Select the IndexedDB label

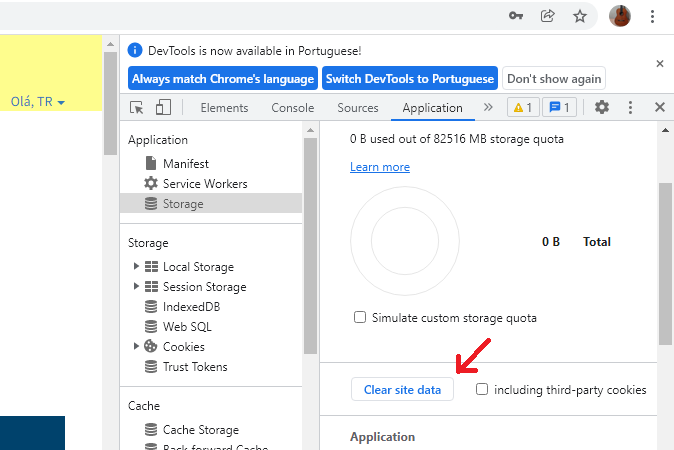[191, 306]
